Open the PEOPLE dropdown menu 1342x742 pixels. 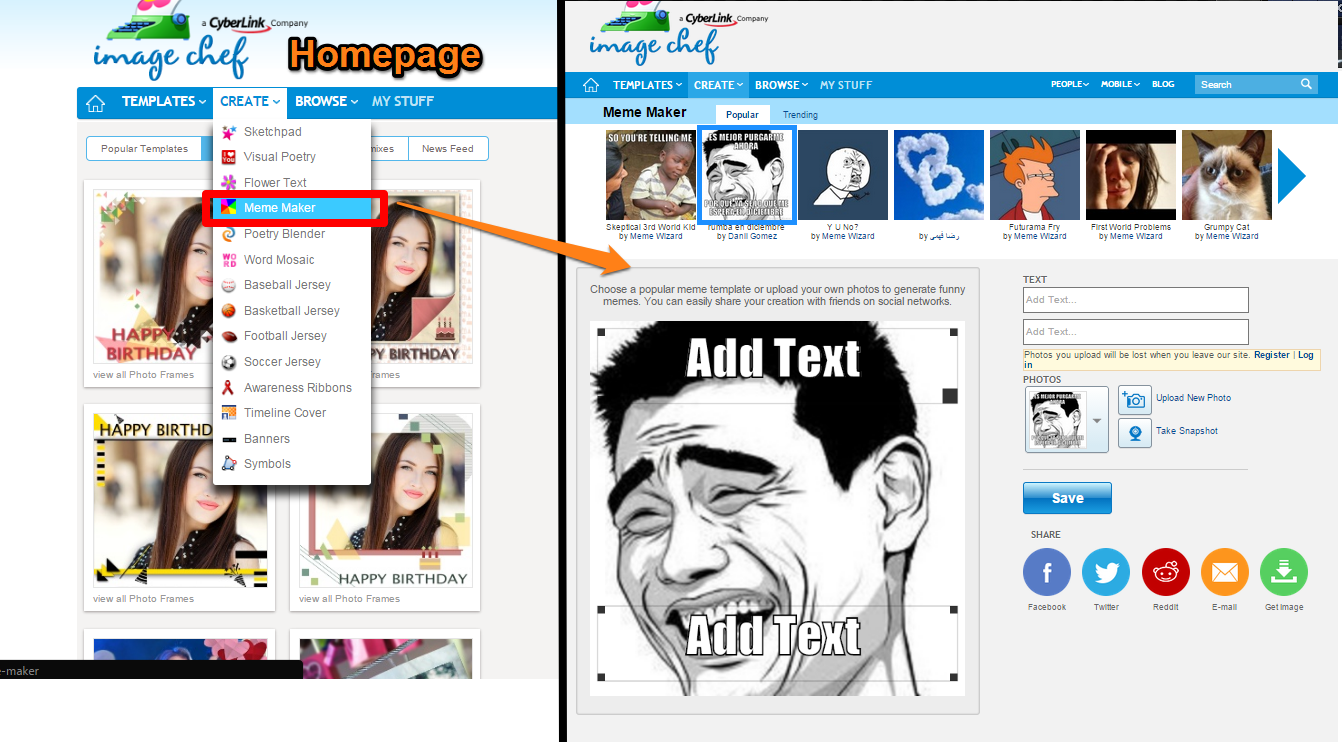coord(1070,84)
